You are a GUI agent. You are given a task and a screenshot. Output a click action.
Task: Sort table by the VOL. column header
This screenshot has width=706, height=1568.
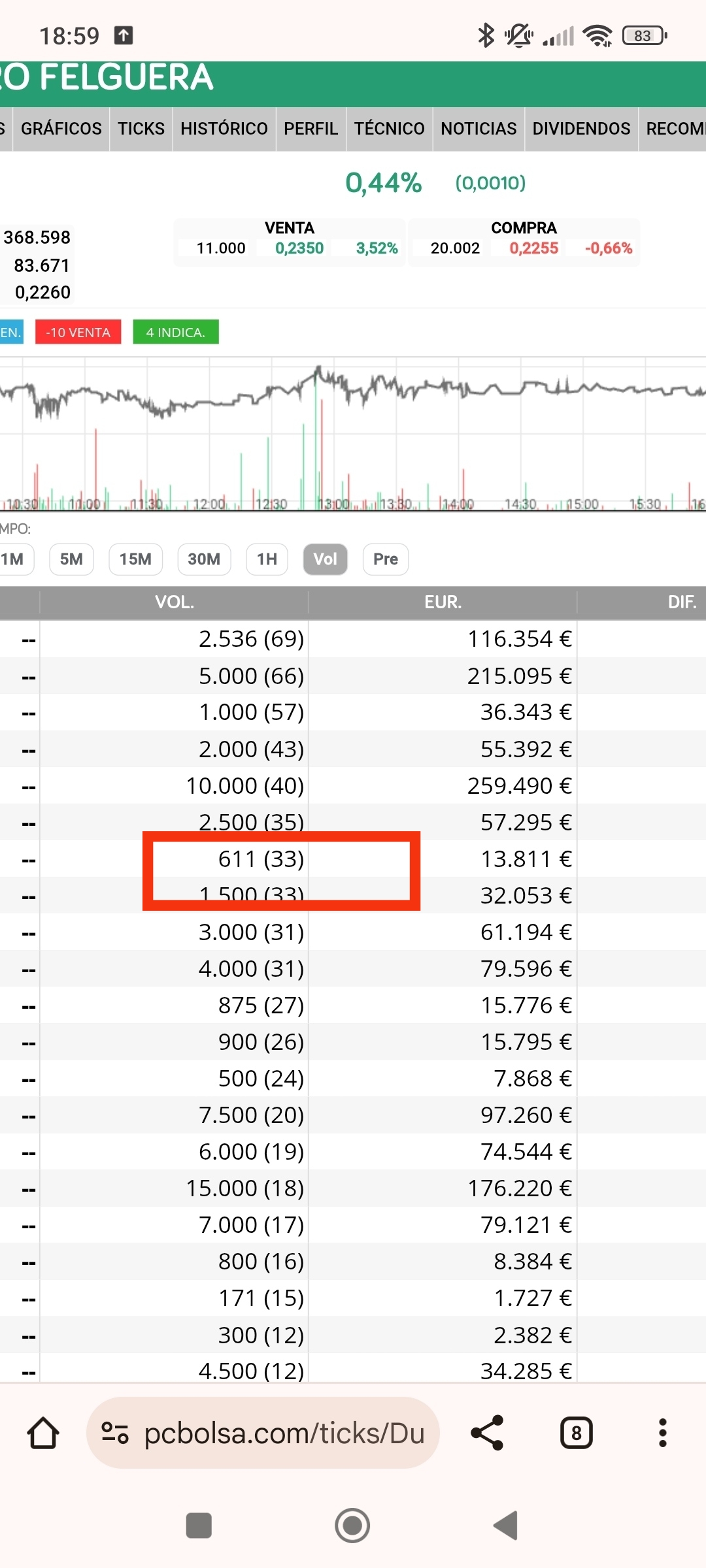tap(174, 602)
